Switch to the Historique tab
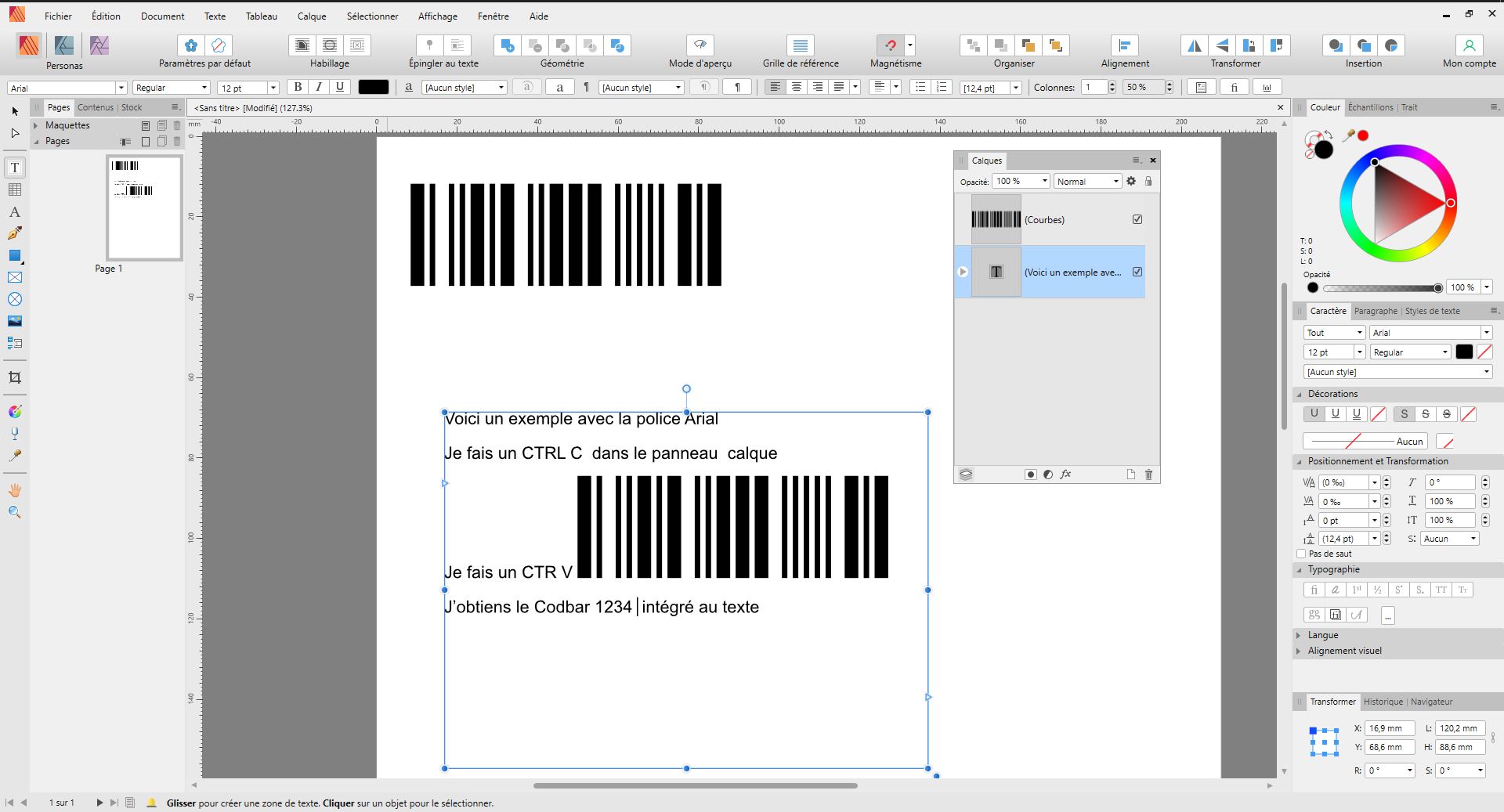The height and width of the screenshot is (812, 1504). 1383,702
